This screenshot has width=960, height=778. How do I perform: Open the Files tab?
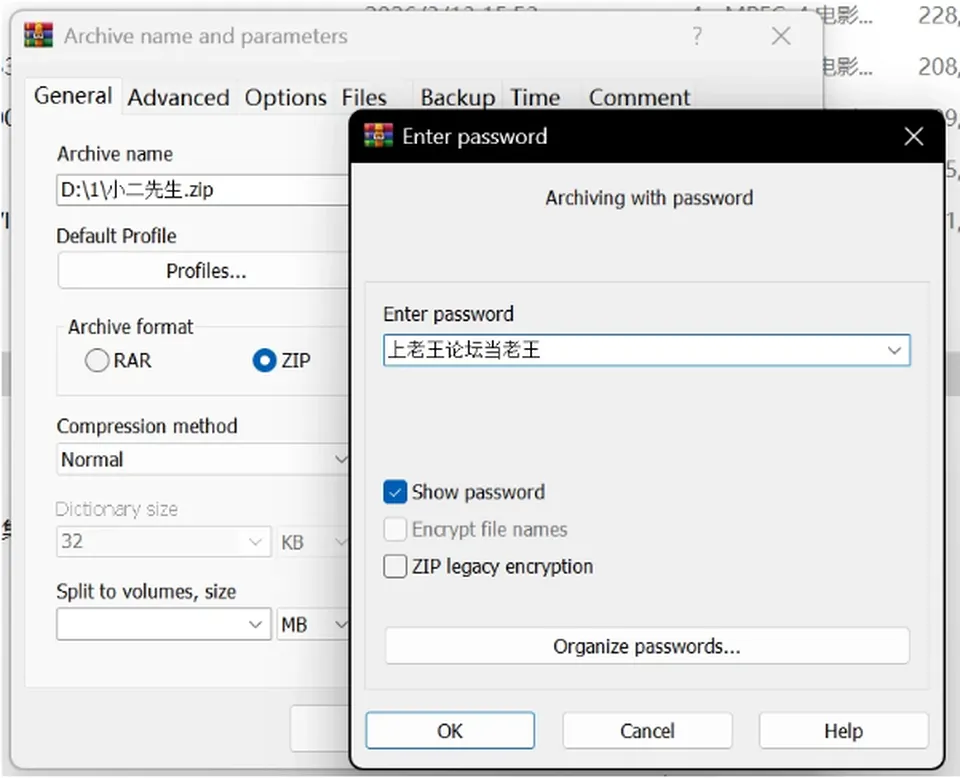pos(364,98)
